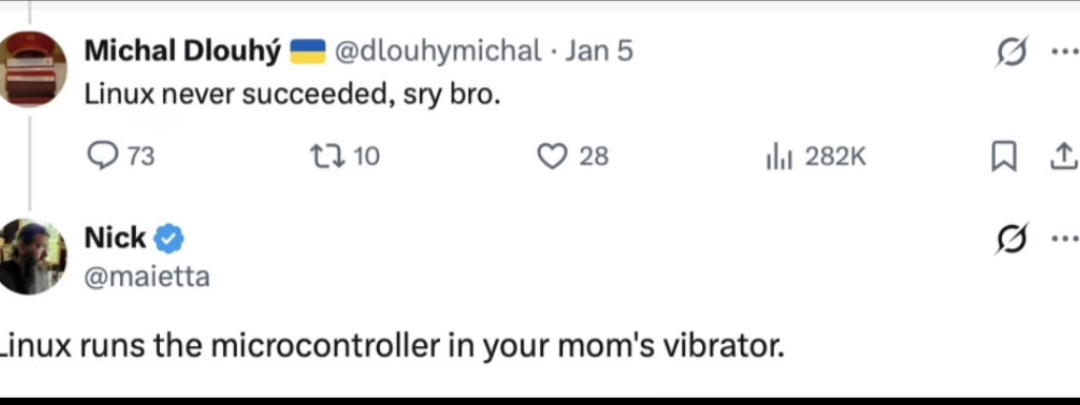Click the Grok icon on Michal's tweet
The image size is (1080, 405).
pos(1012,52)
